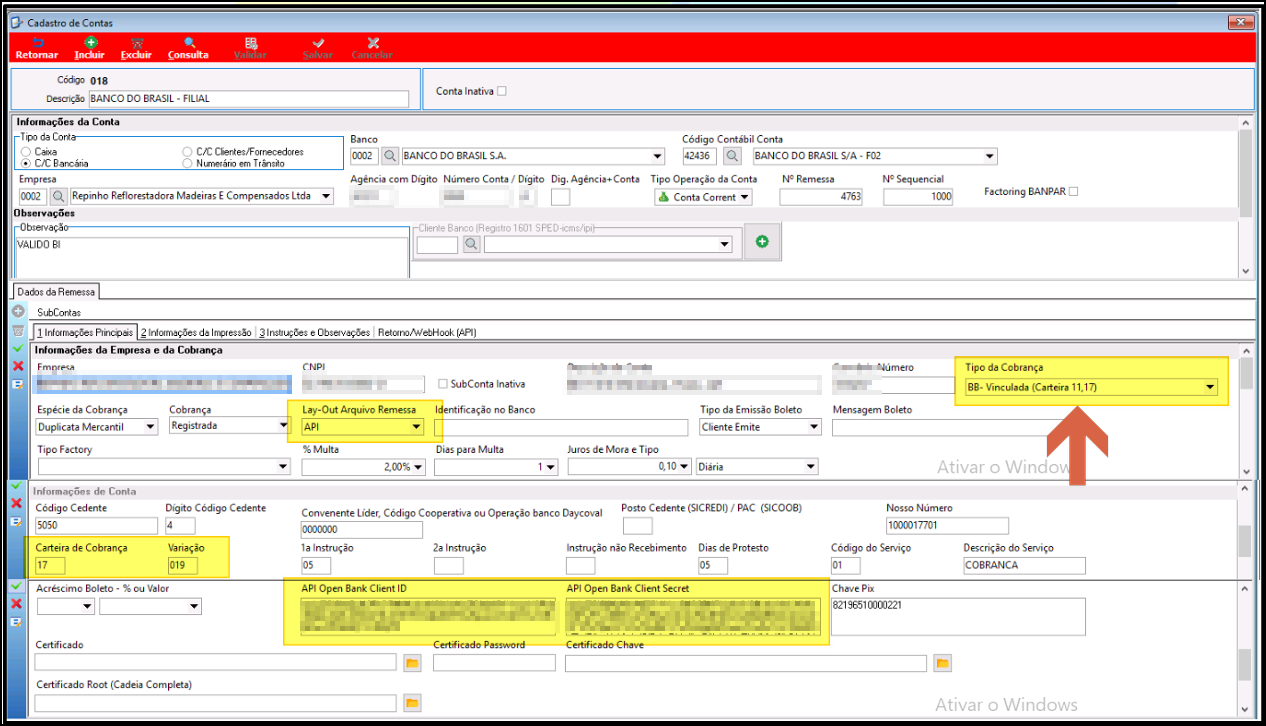Click red X beside Acréscimo Boleto section

16,603
